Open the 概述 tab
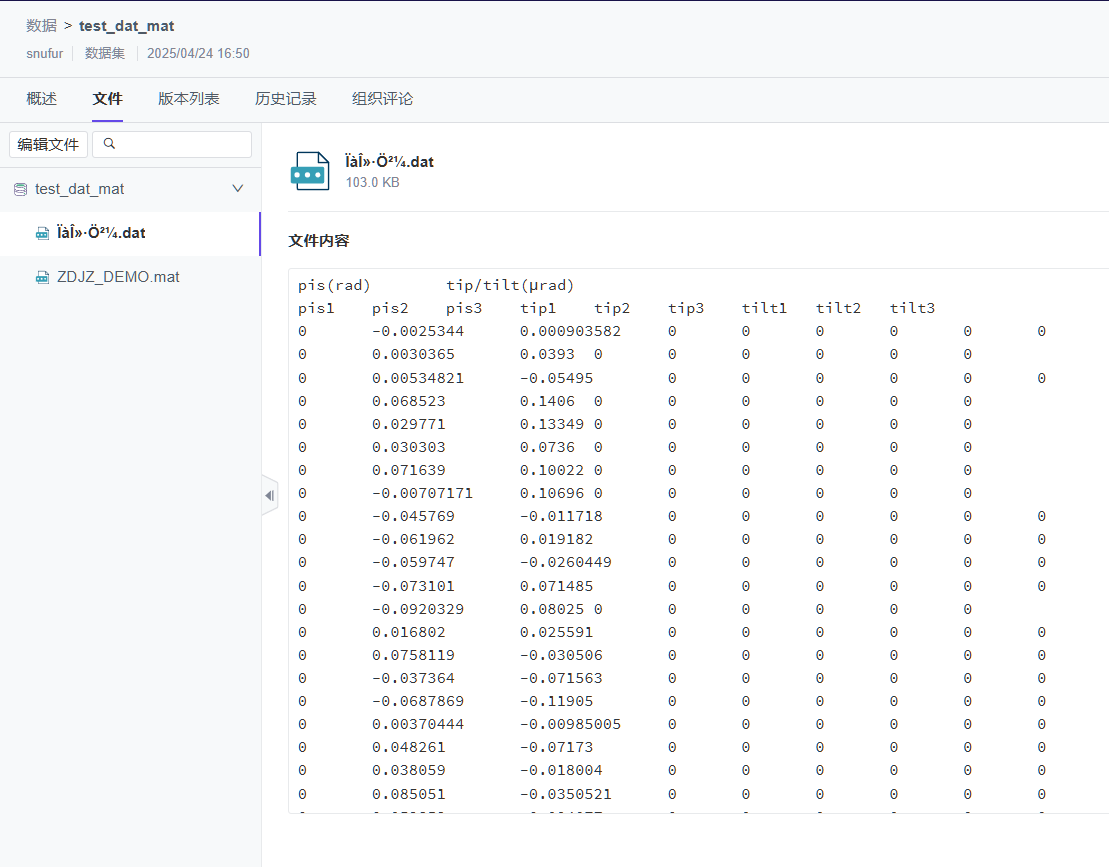This screenshot has width=1109, height=867. pyautogui.click(x=42, y=99)
